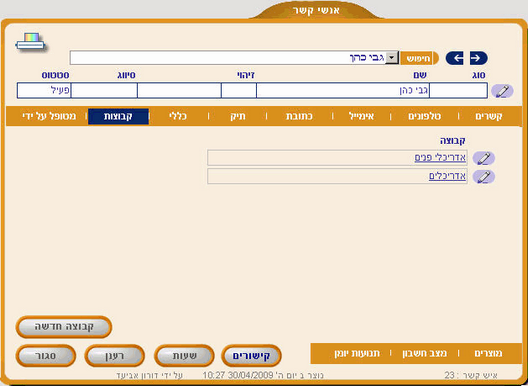
Task: Open the כתובת tab
Action: (299, 117)
